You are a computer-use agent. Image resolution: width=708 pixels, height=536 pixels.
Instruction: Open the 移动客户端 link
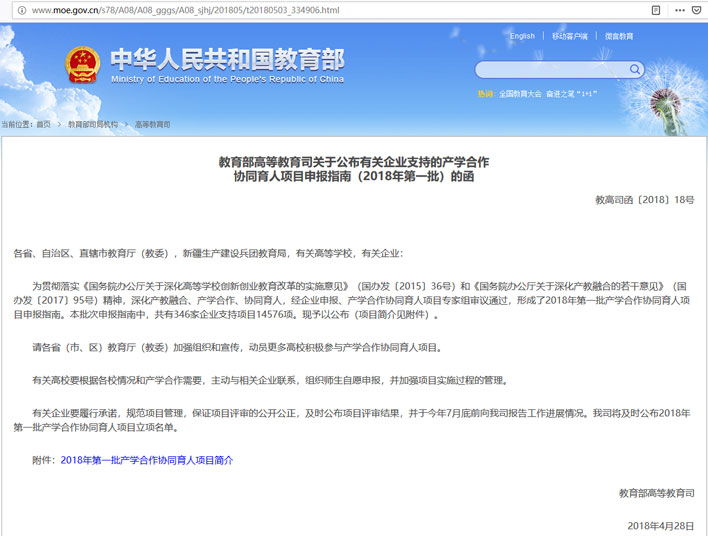pyautogui.click(x=570, y=36)
